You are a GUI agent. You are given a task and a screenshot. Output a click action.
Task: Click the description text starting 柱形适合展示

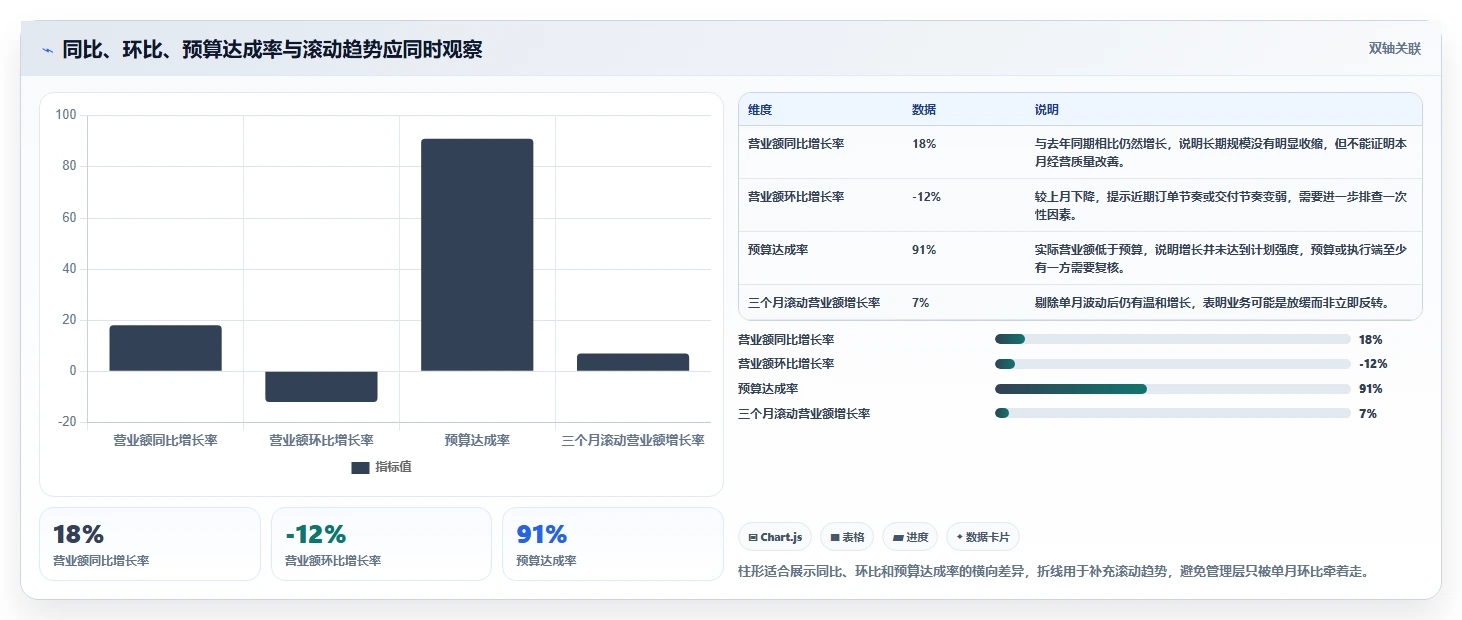1053,572
